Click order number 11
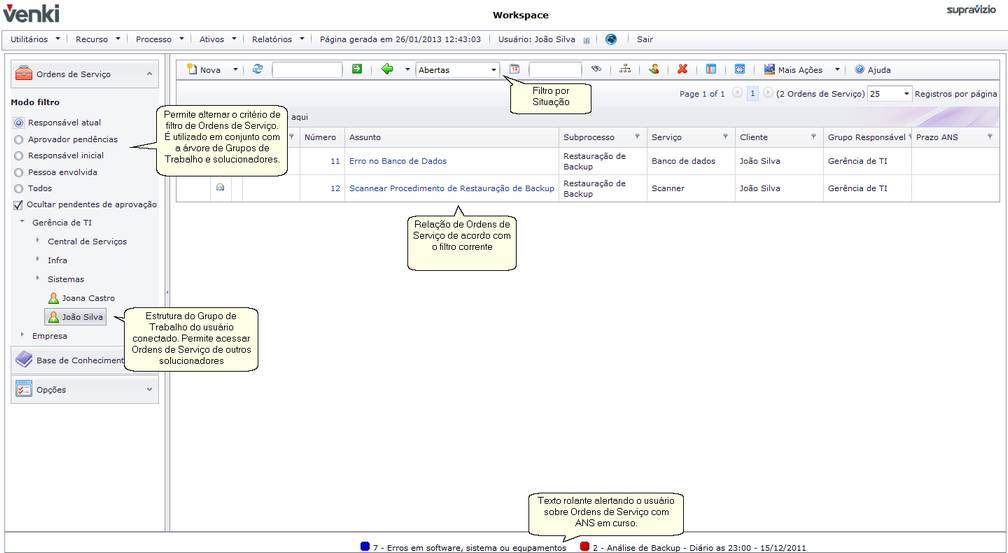This screenshot has width=1008, height=553. pyautogui.click(x=335, y=161)
